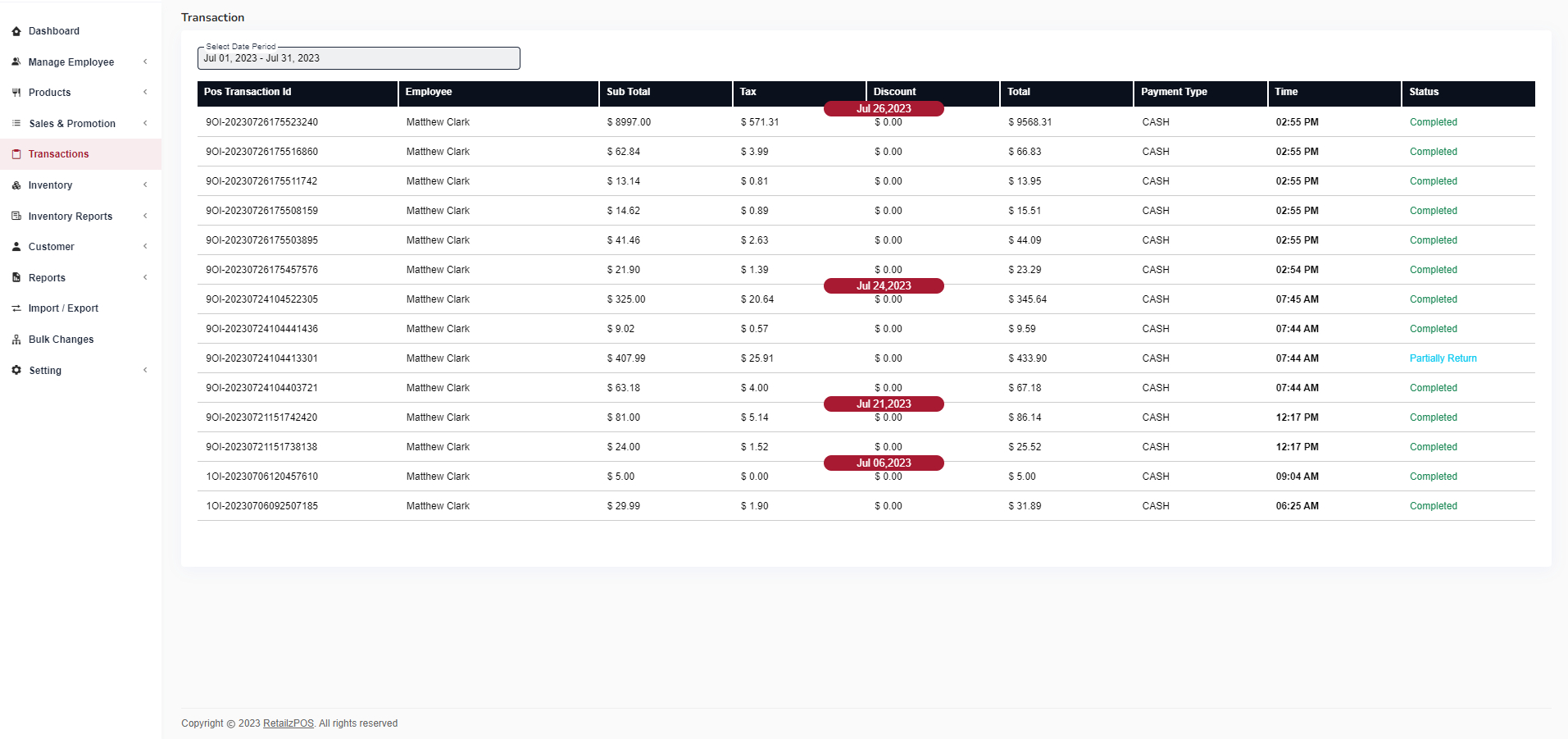Select transaction 9OI-20230726175523240 row

[261, 122]
